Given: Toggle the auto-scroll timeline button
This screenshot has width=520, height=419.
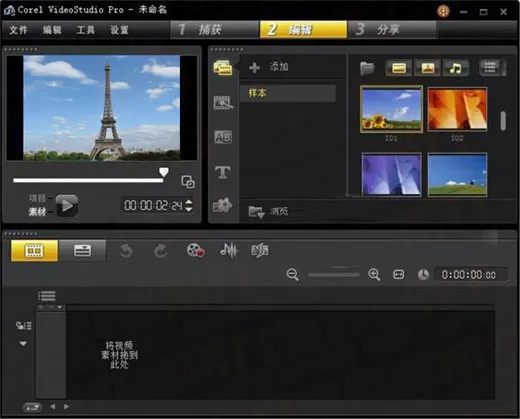Looking at the screenshot, I should 32,407.
